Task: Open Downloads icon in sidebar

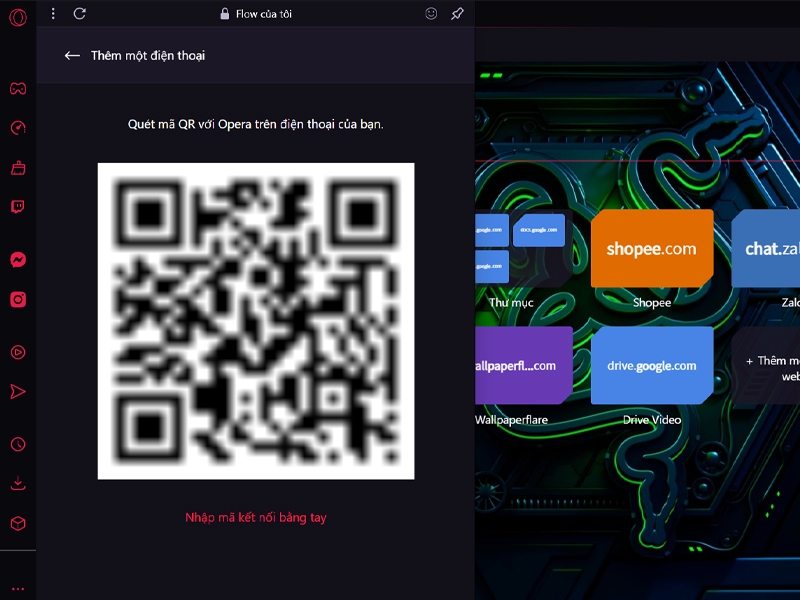Action: [x=18, y=483]
